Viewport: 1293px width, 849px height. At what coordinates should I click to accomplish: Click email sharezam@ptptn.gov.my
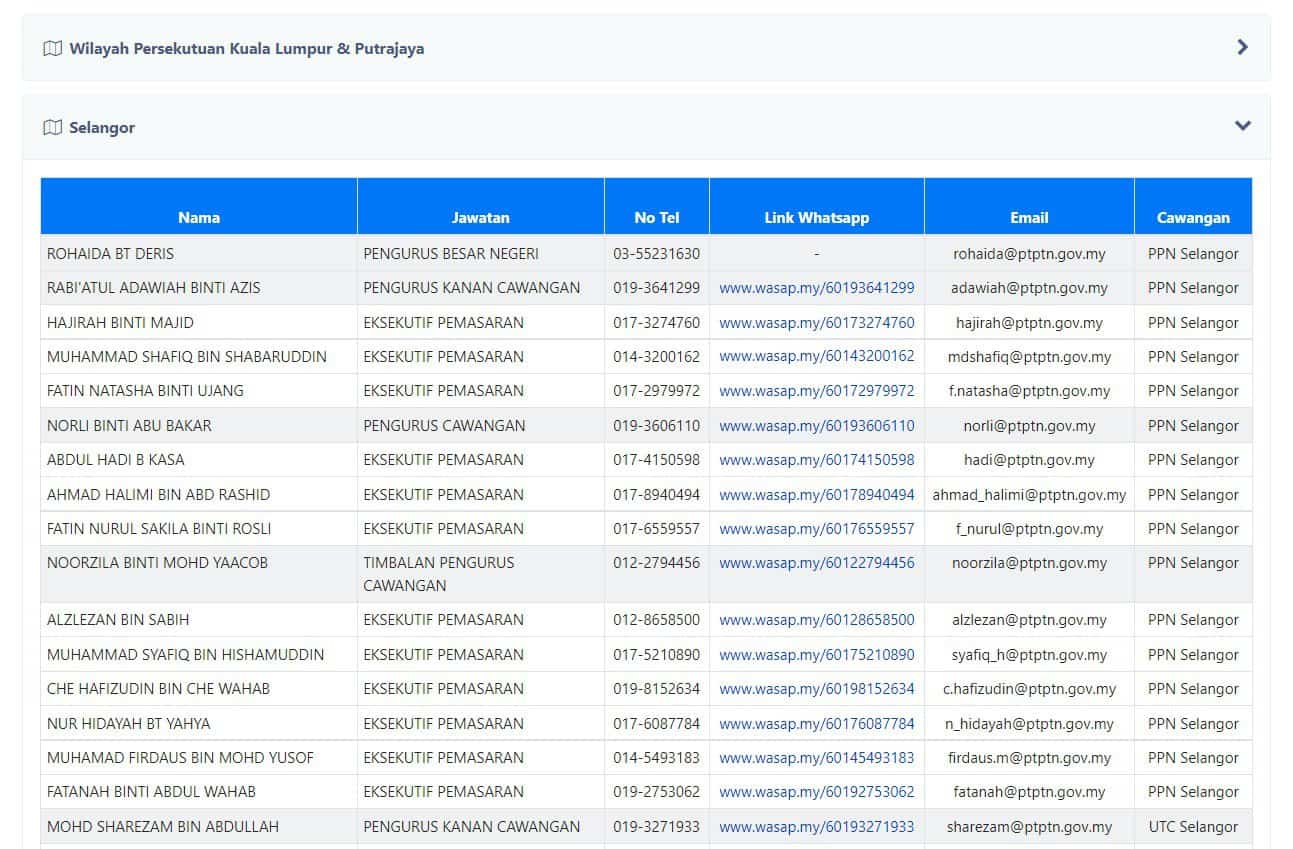click(x=1029, y=827)
